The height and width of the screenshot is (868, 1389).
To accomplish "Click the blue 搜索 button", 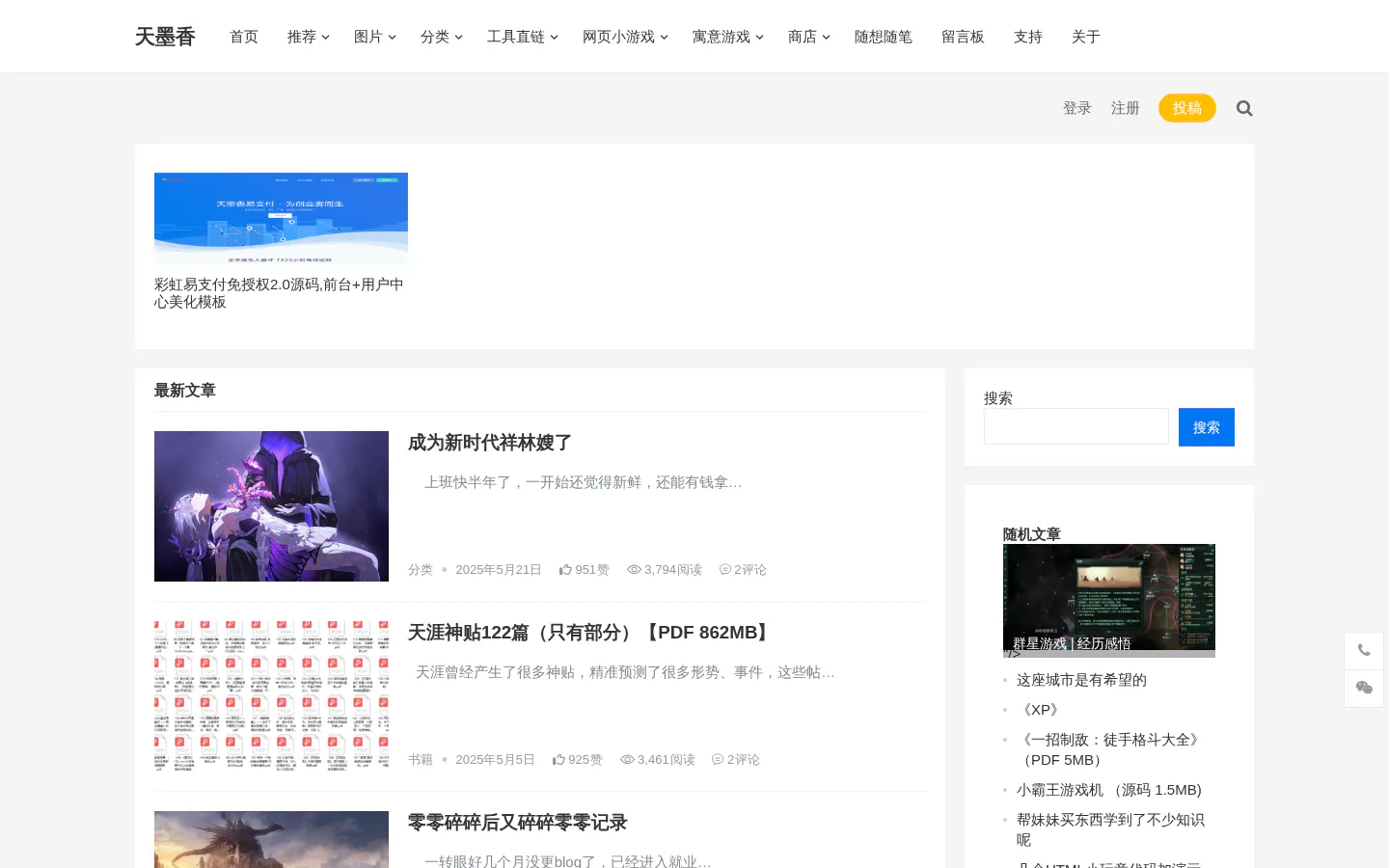I will 1207,427.
